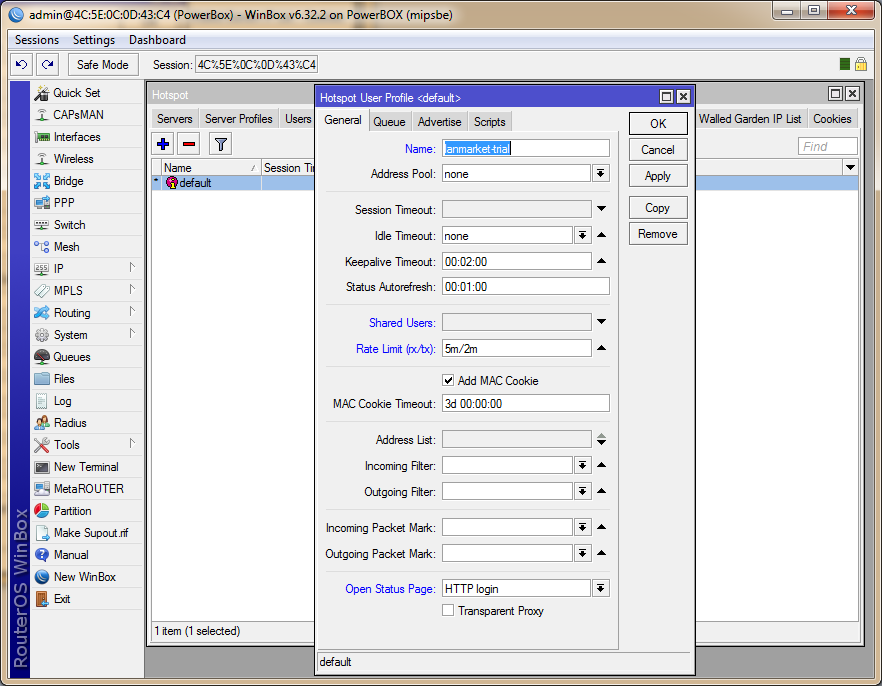Uncheck the Add MAC Cookie checkbox

[448, 381]
